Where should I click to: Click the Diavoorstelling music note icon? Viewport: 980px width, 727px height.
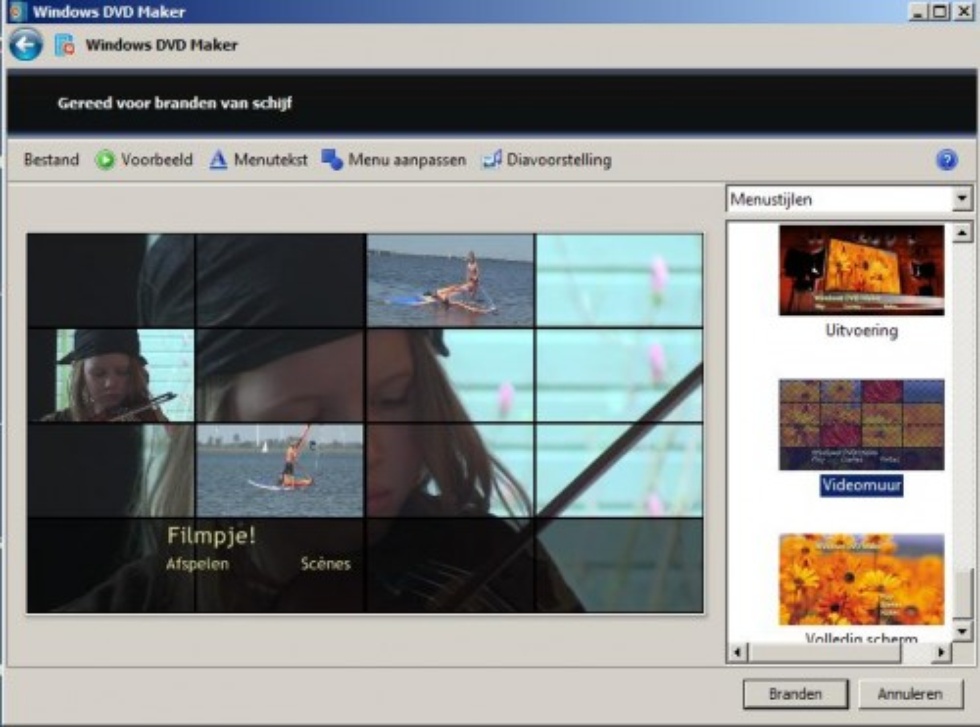click(492, 160)
